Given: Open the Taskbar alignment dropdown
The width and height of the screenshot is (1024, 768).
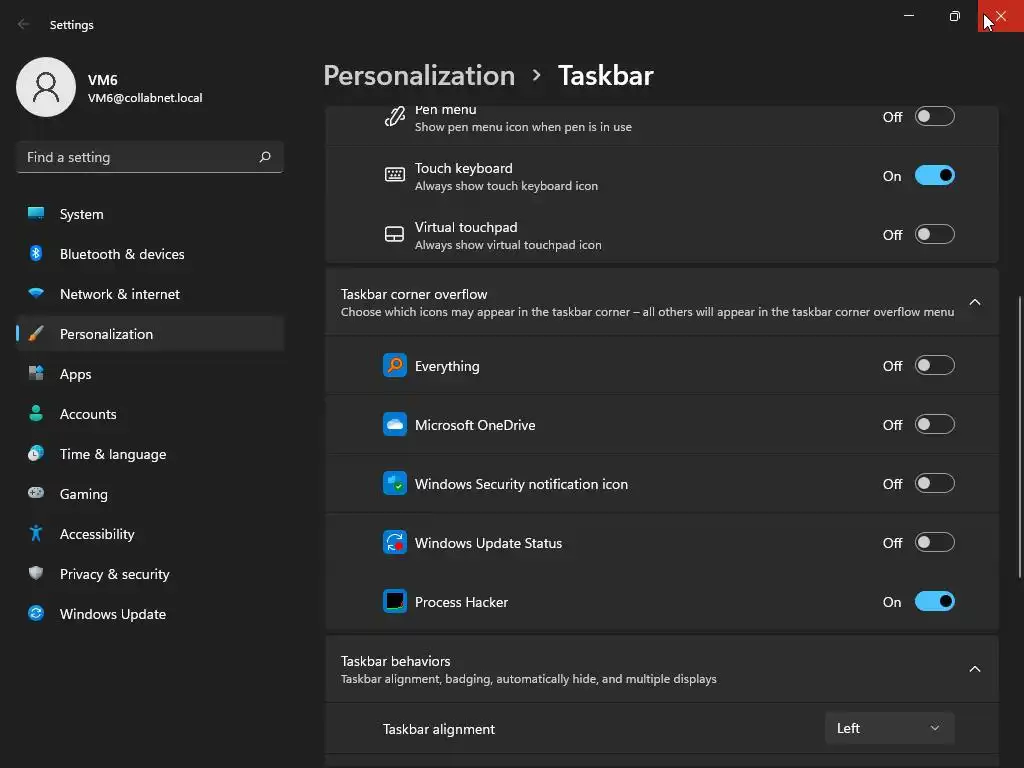Looking at the screenshot, I should click(889, 728).
